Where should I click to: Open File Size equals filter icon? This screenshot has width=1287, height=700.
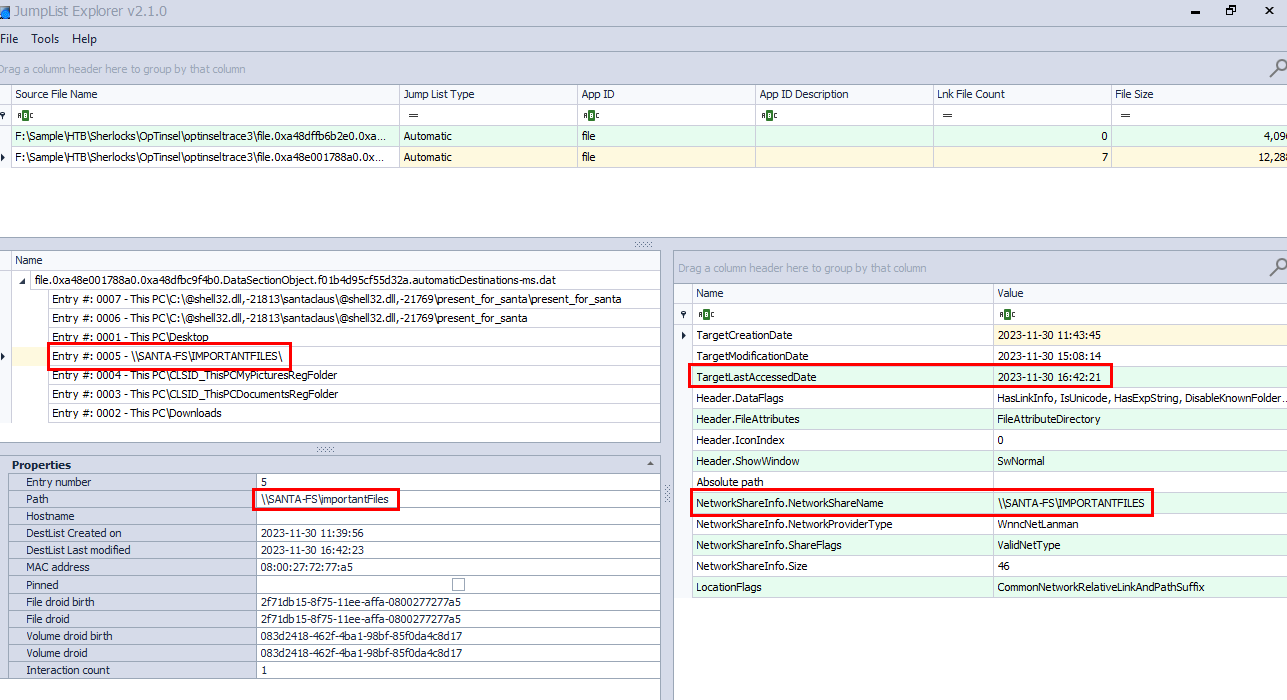pos(1124,115)
